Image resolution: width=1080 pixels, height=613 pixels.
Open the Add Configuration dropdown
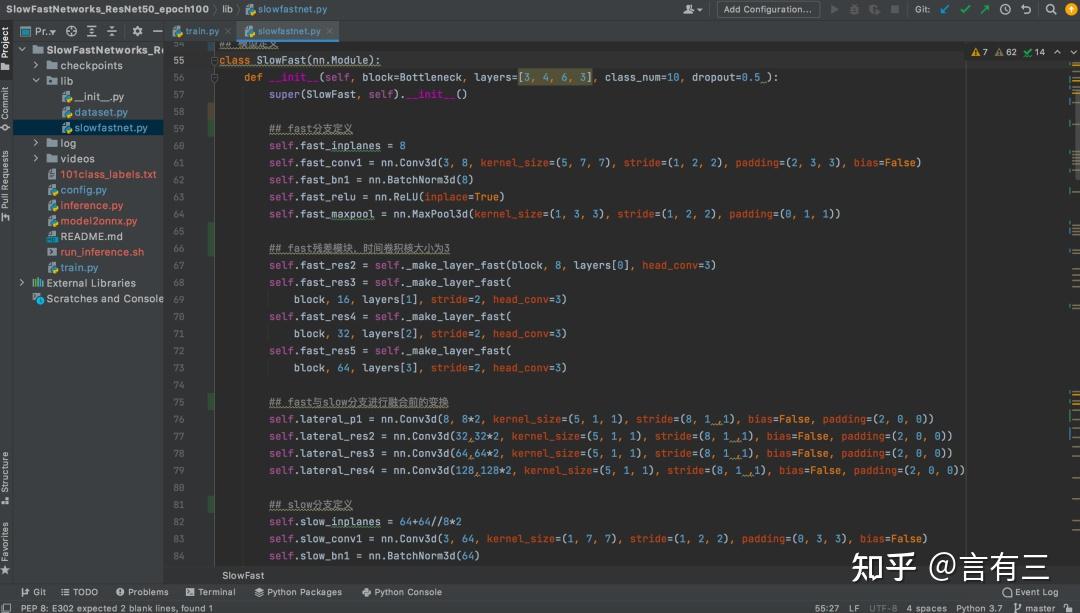tap(767, 9)
